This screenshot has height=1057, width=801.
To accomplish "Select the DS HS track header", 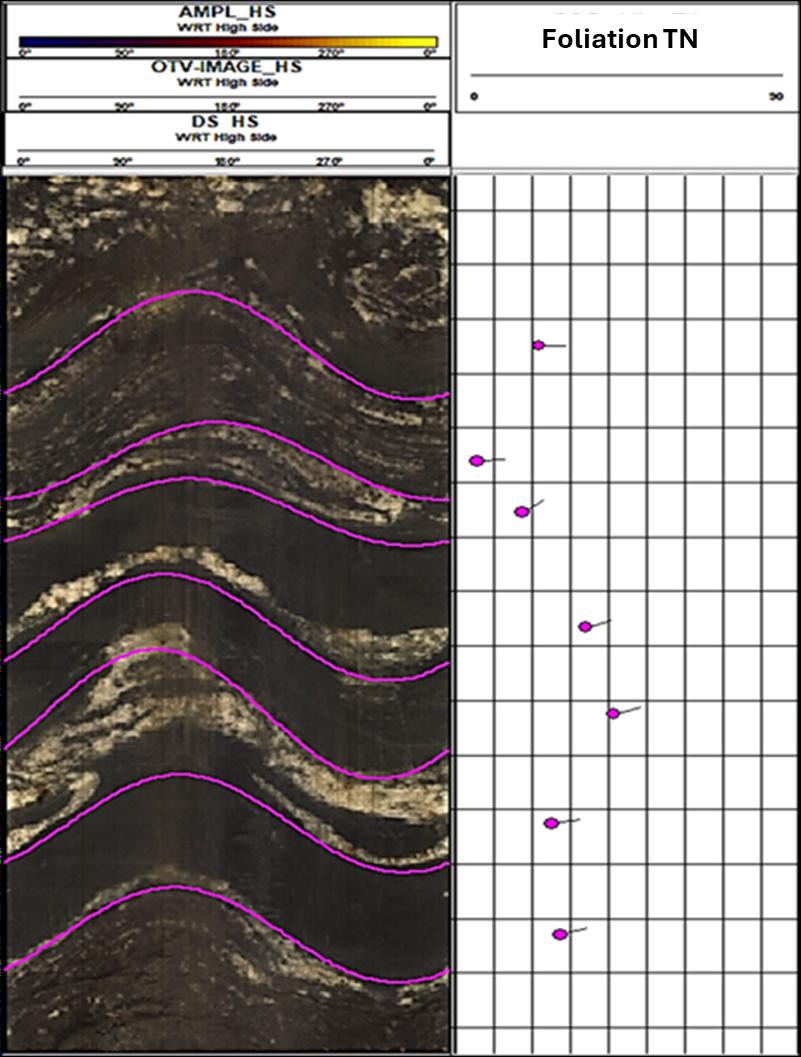I will pyautogui.click(x=227, y=140).
